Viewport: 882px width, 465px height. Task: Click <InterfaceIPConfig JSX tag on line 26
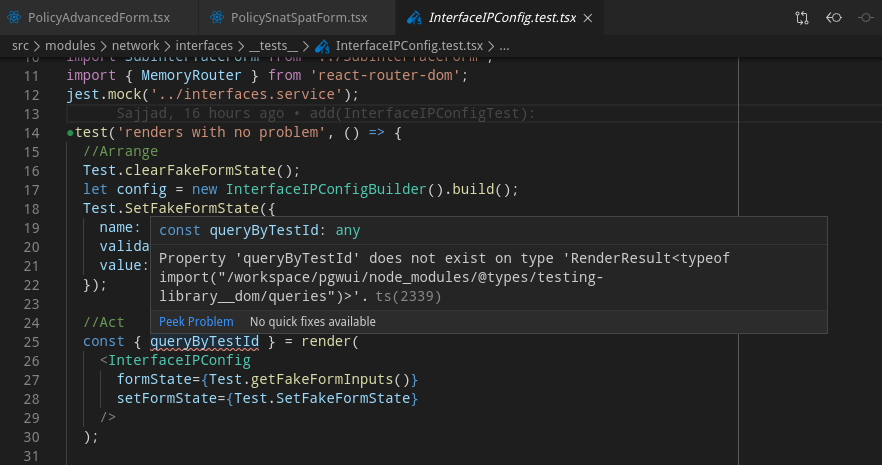pos(175,360)
